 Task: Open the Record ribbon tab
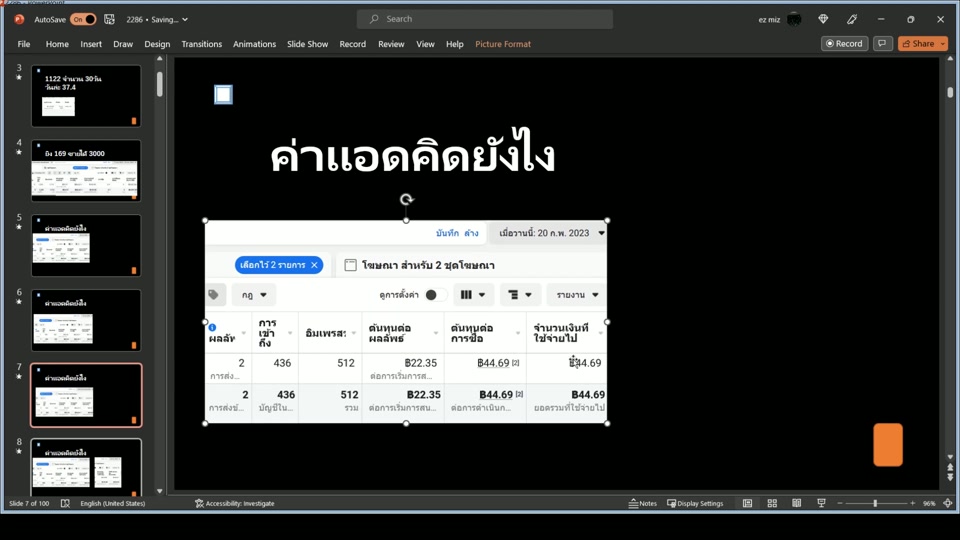coord(353,44)
